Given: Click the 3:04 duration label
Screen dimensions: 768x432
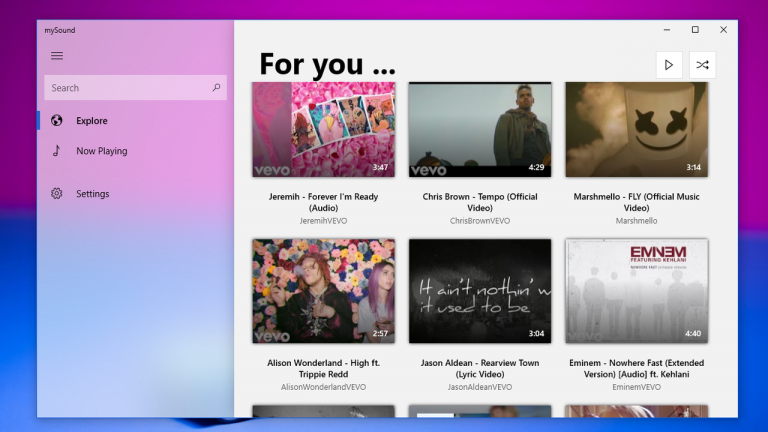Looking at the screenshot, I should [536, 334].
